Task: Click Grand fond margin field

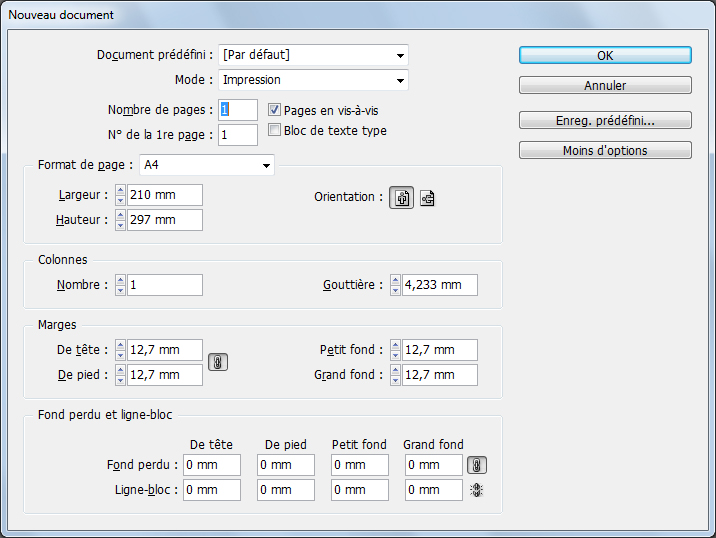Action: click(440, 375)
